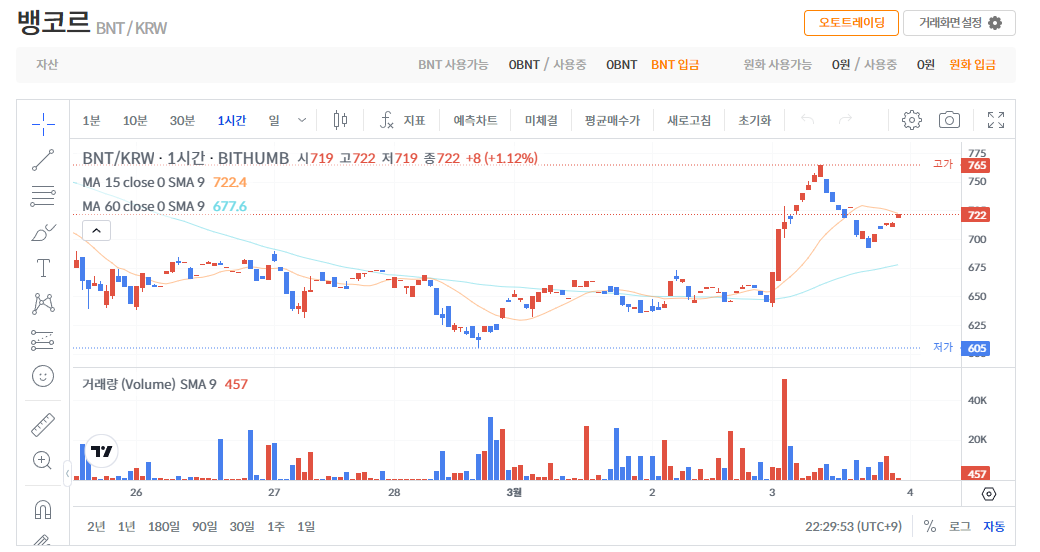1040x552 pixels.
Task: Click the BNT 입금 deposit link
Action: [675, 64]
